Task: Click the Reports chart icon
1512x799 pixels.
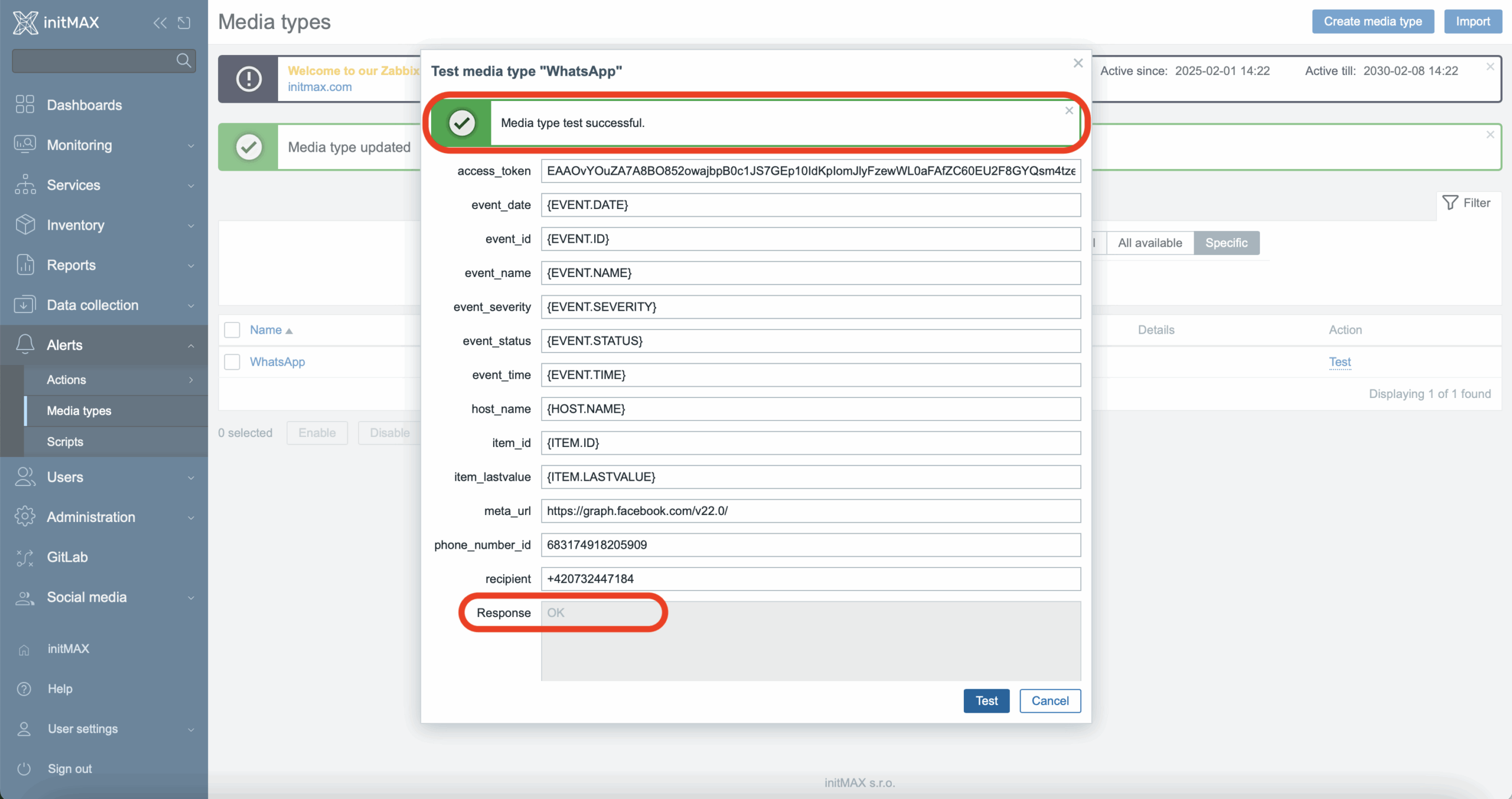Action: (x=25, y=265)
